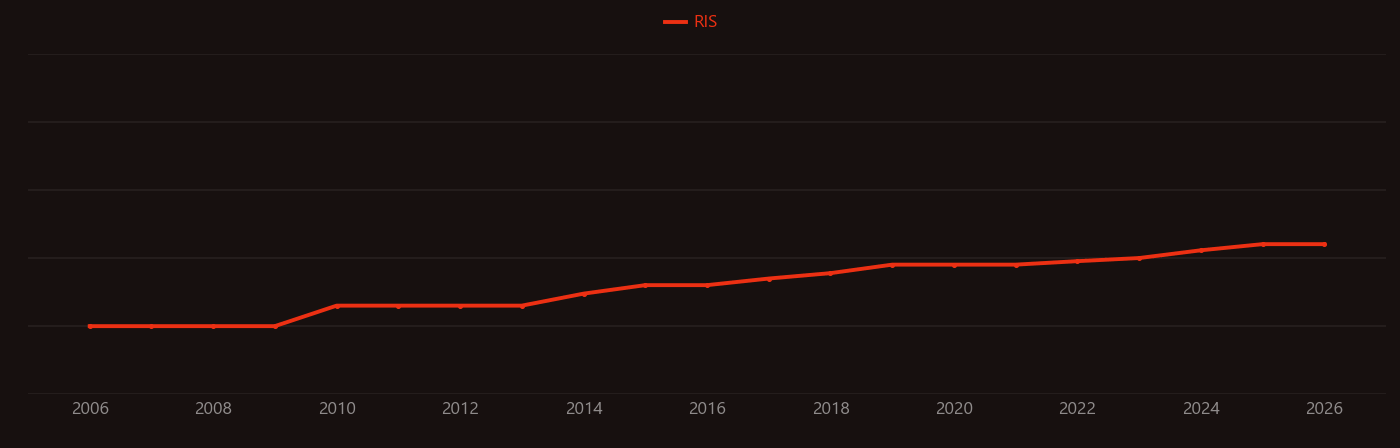Click the 2026 x-axis label
Viewport: 1400px width, 448px height.
coord(1325,409)
